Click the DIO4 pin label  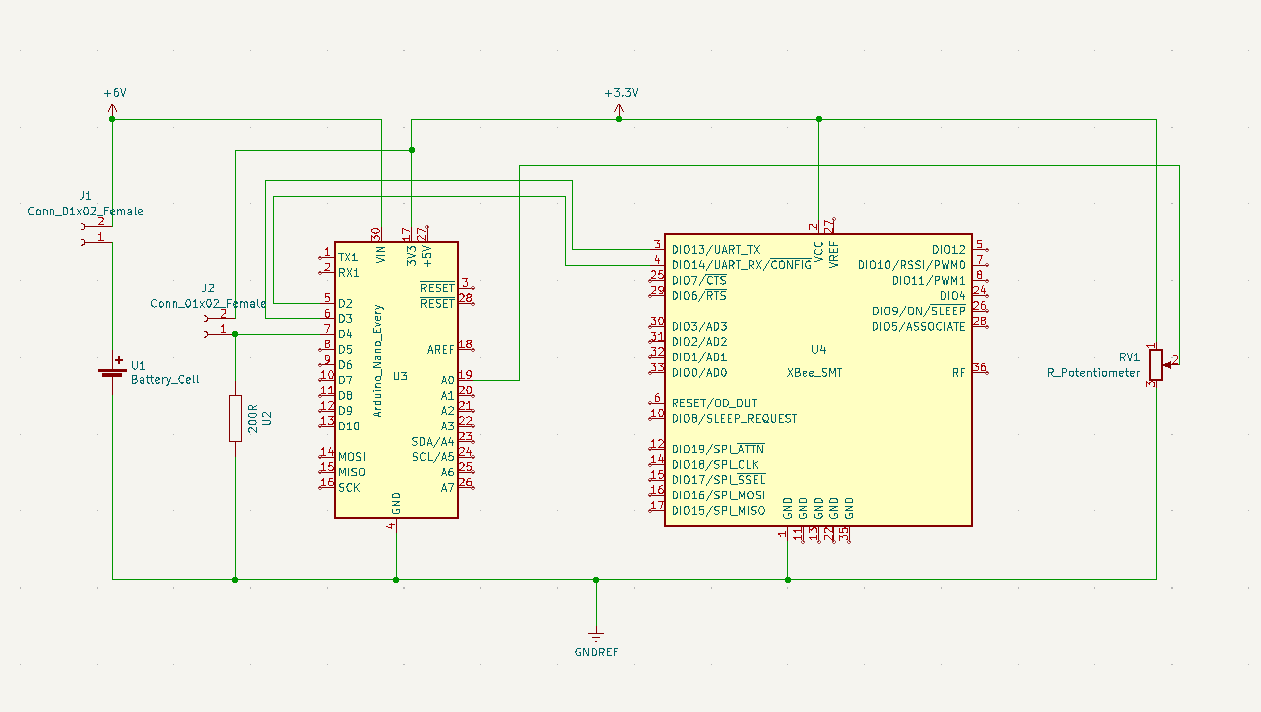(952, 296)
